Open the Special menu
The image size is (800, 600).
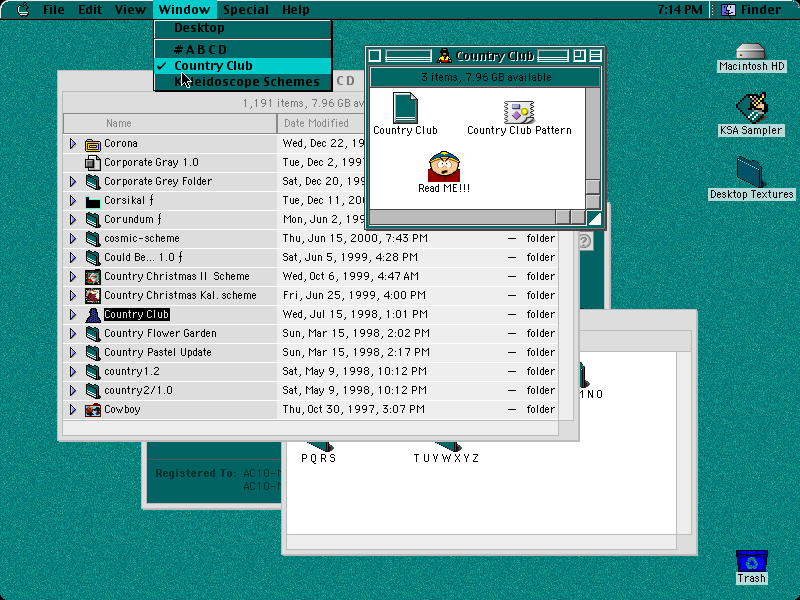pyautogui.click(x=246, y=10)
